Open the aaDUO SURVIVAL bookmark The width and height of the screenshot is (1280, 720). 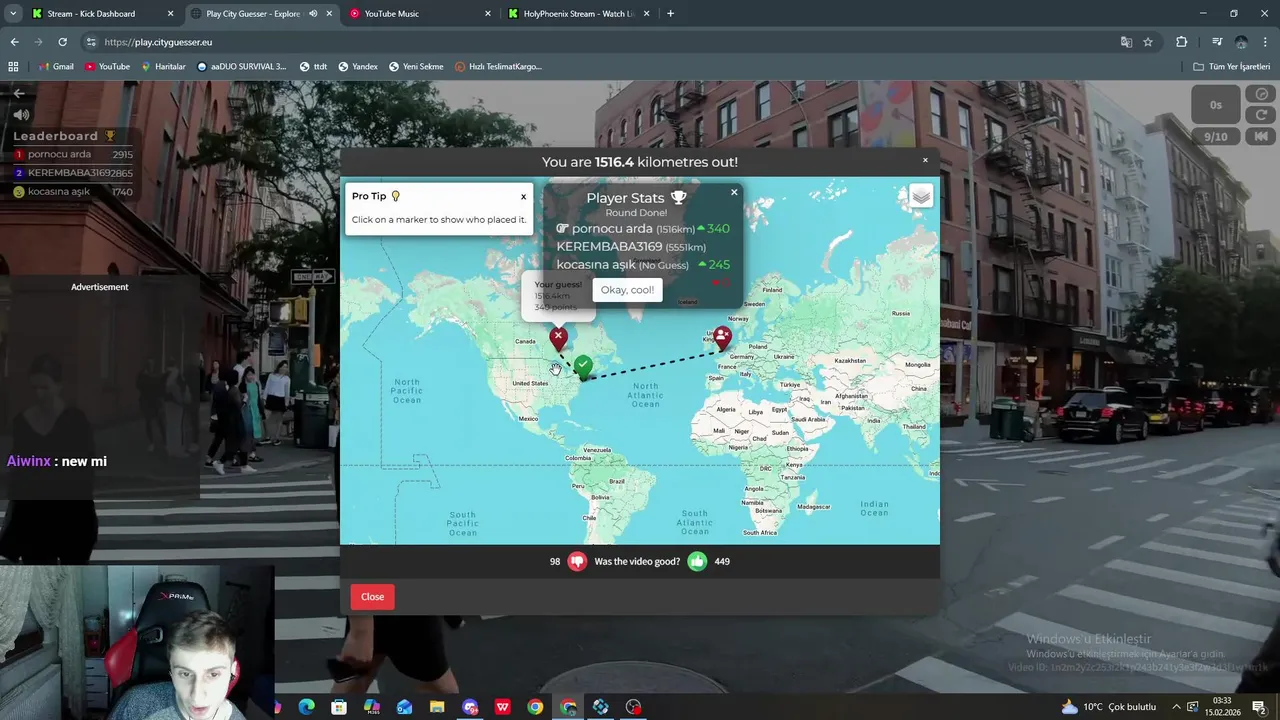point(242,67)
